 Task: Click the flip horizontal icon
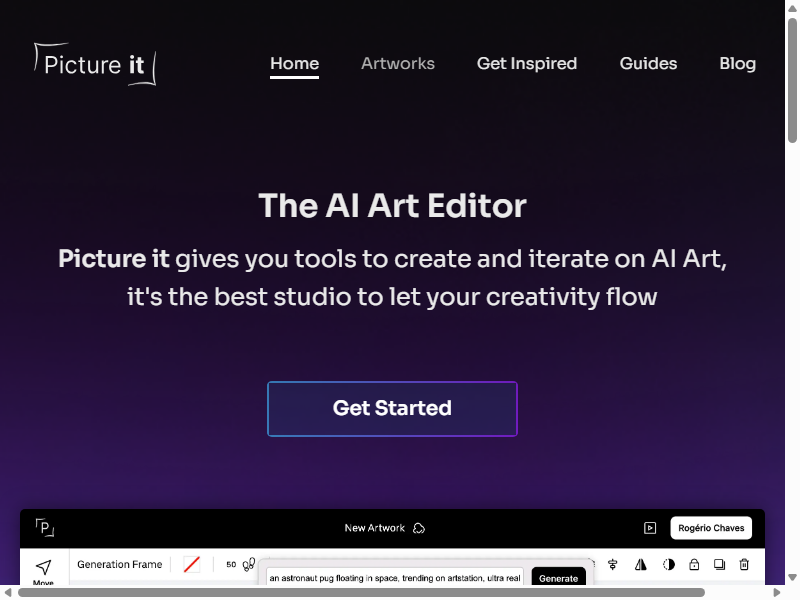click(x=641, y=564)
